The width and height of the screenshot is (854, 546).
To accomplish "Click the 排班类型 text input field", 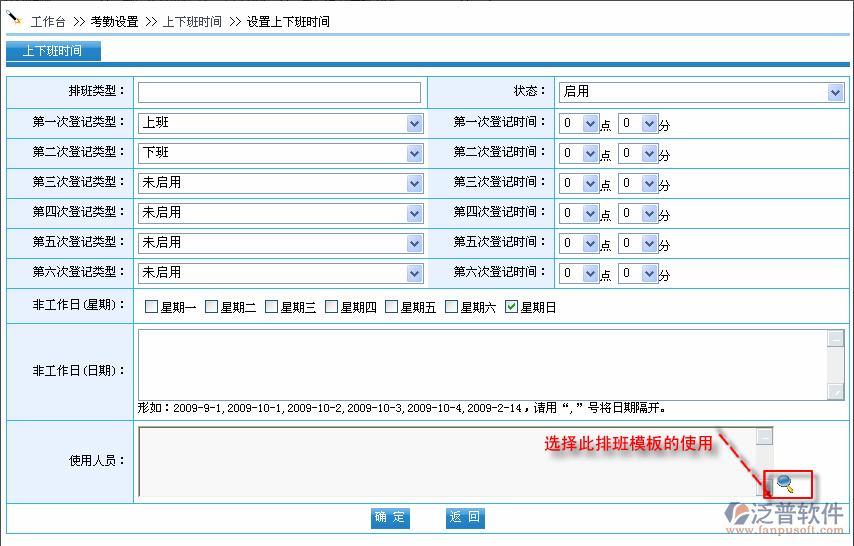I will (279, 92).
